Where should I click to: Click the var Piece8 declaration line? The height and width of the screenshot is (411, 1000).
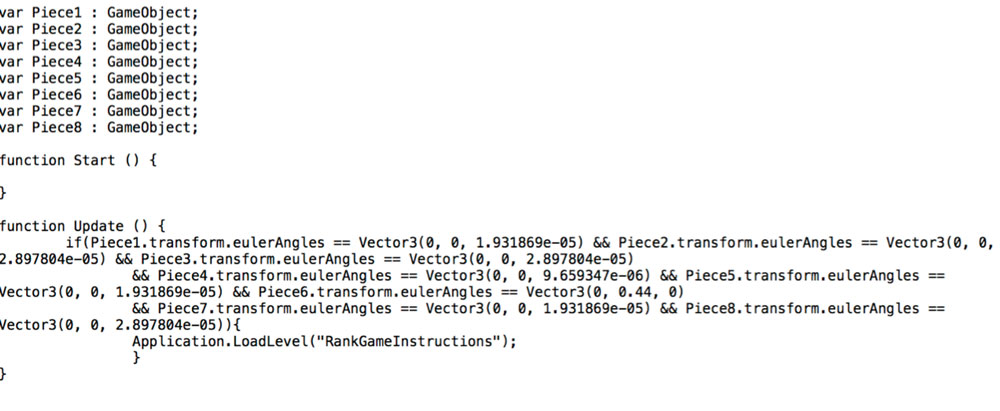pyautogui.click(x=99, y=127)
